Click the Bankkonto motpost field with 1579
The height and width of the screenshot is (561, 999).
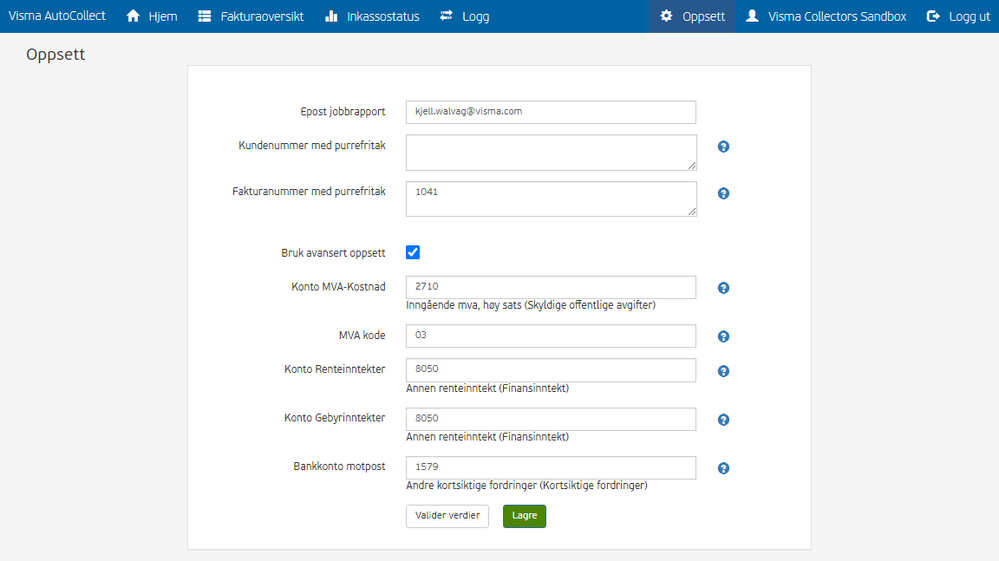(x=551, y=467)
